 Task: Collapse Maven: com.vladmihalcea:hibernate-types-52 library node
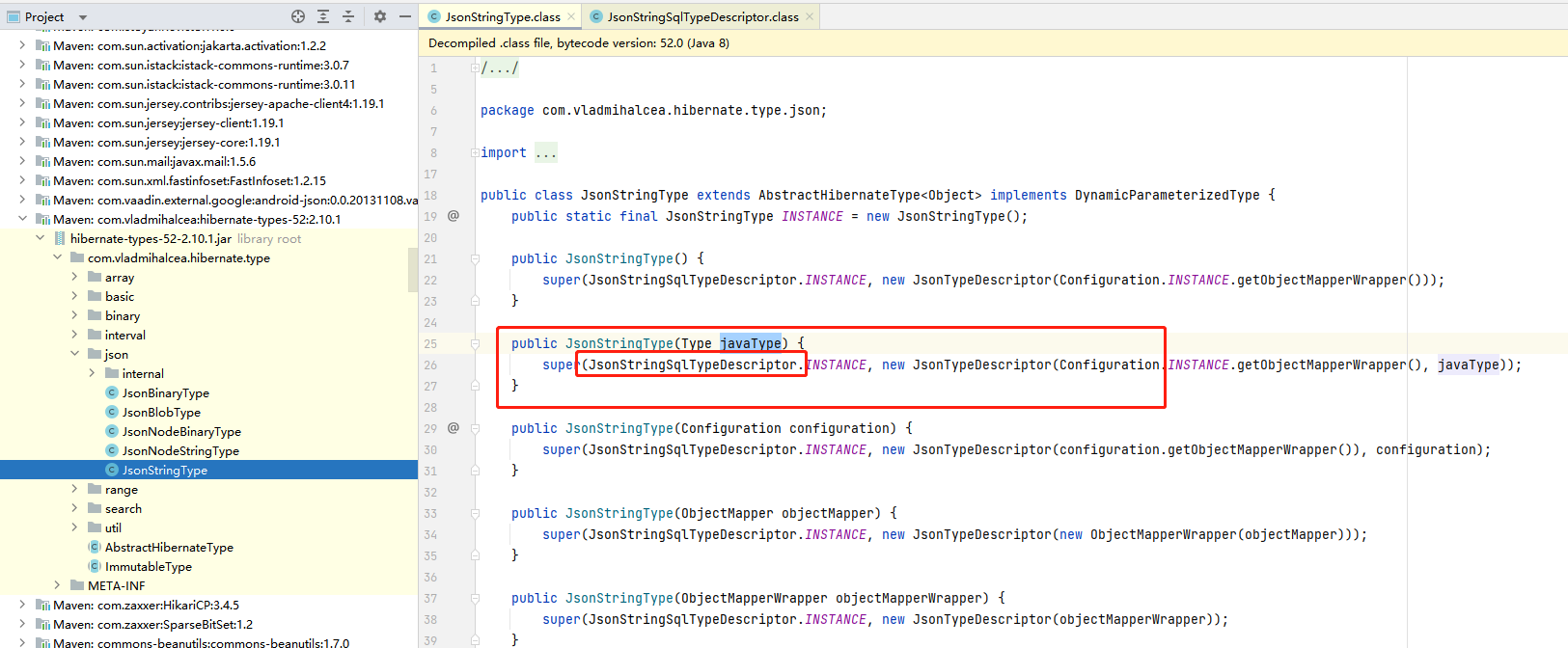point(22,219)
